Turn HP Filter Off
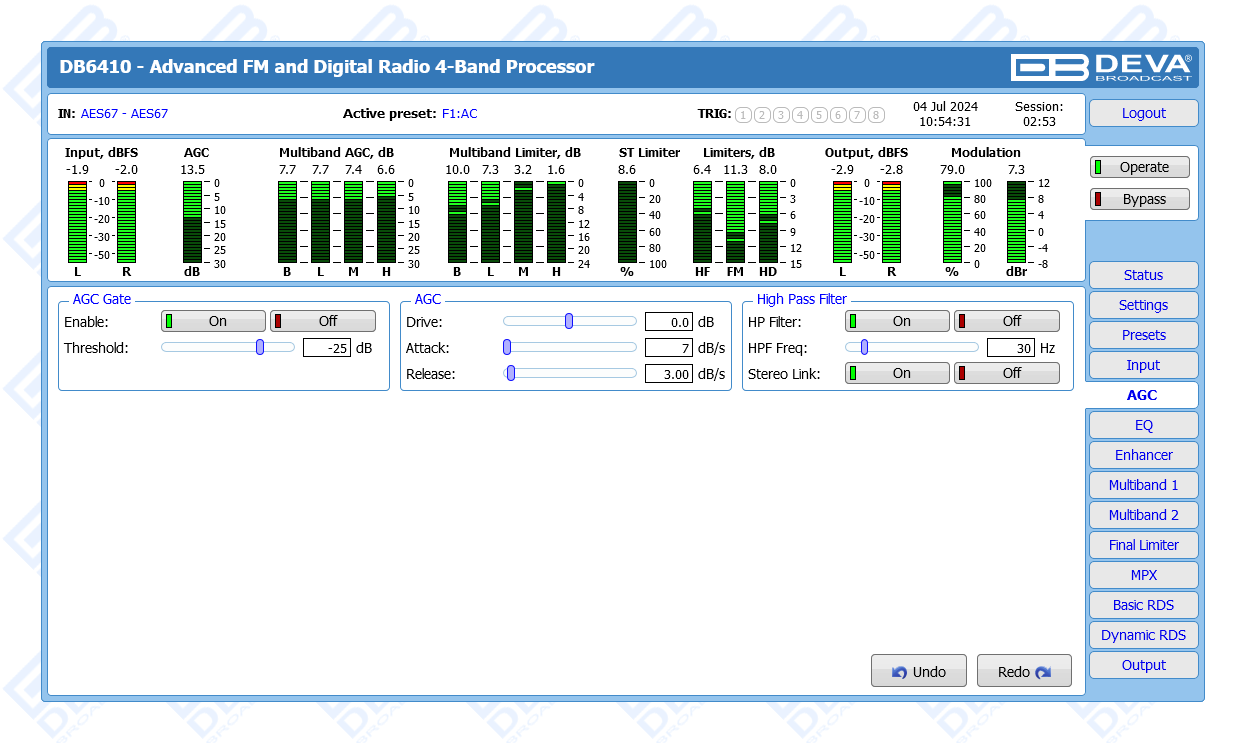1246x743 pixels. coord(1007,321)
